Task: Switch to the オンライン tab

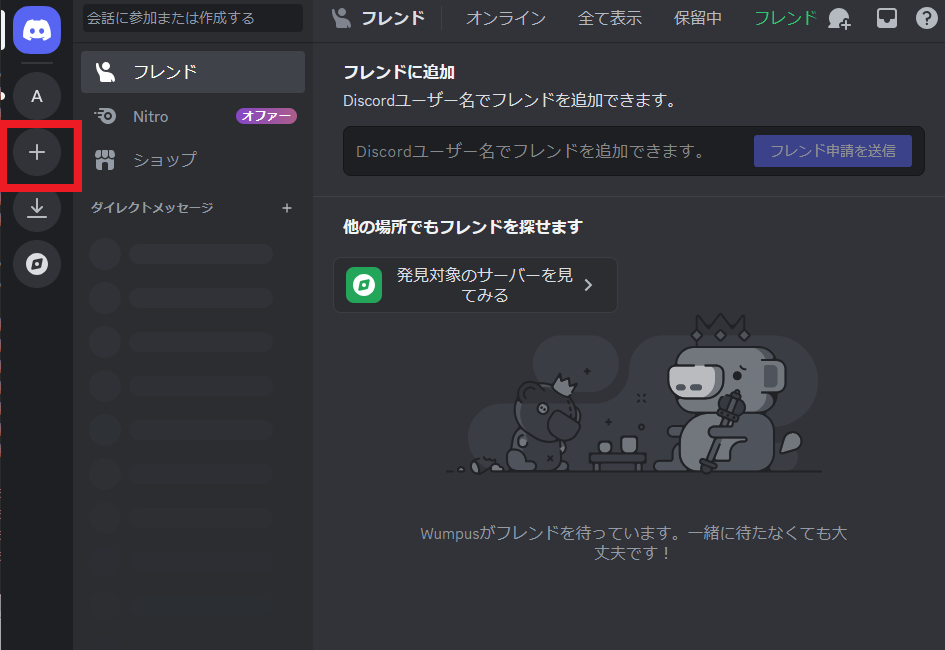Action: [506, 18]
